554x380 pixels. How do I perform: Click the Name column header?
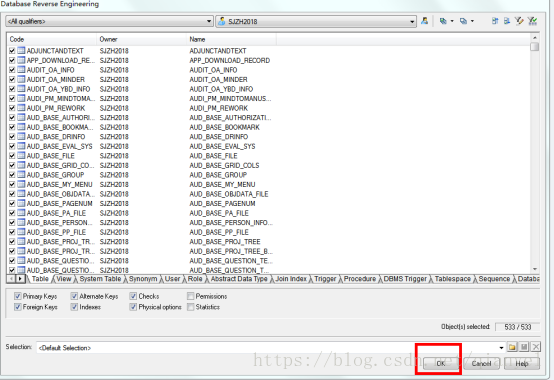tap(231, 39)
